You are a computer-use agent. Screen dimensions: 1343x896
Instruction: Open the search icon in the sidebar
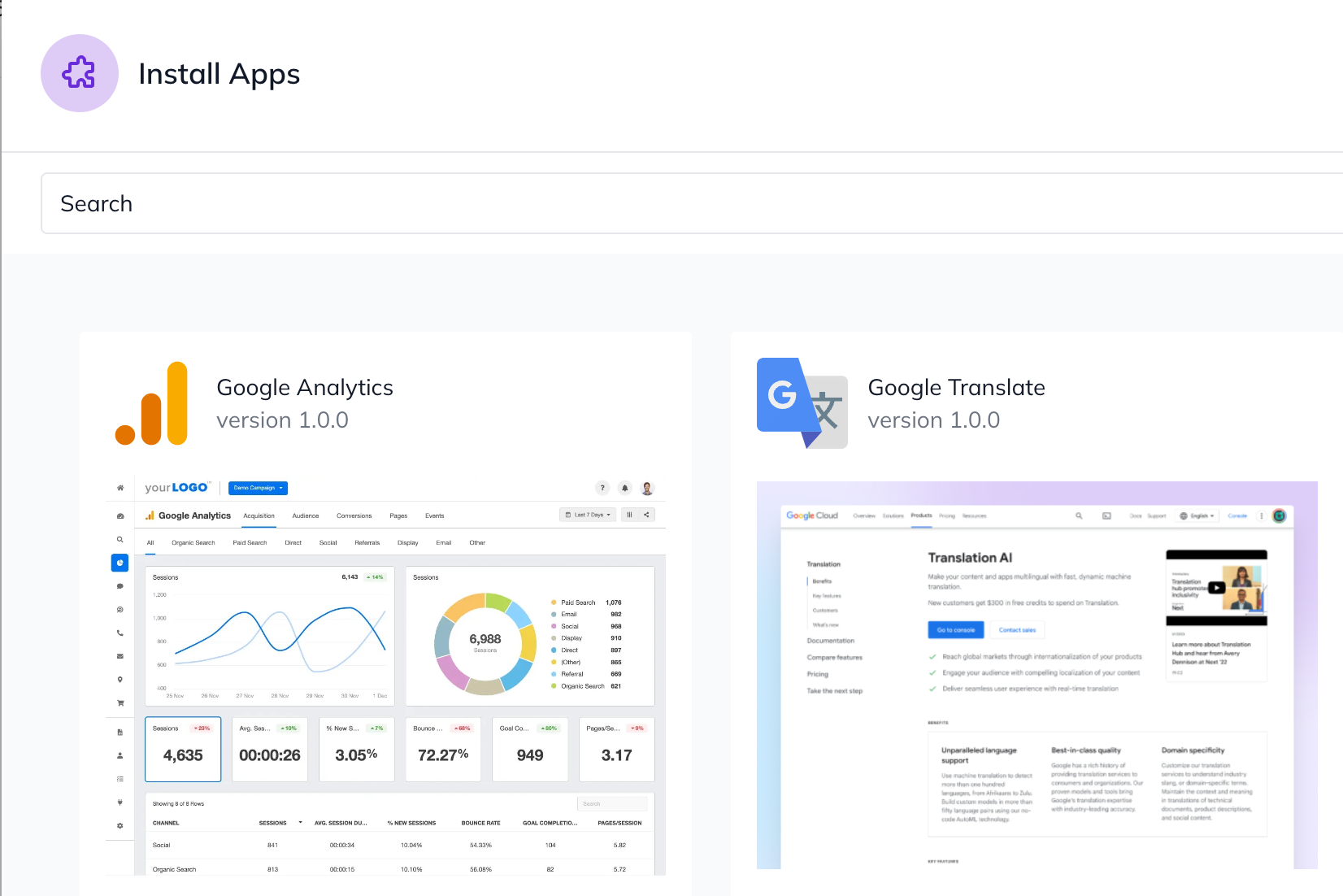120,539
